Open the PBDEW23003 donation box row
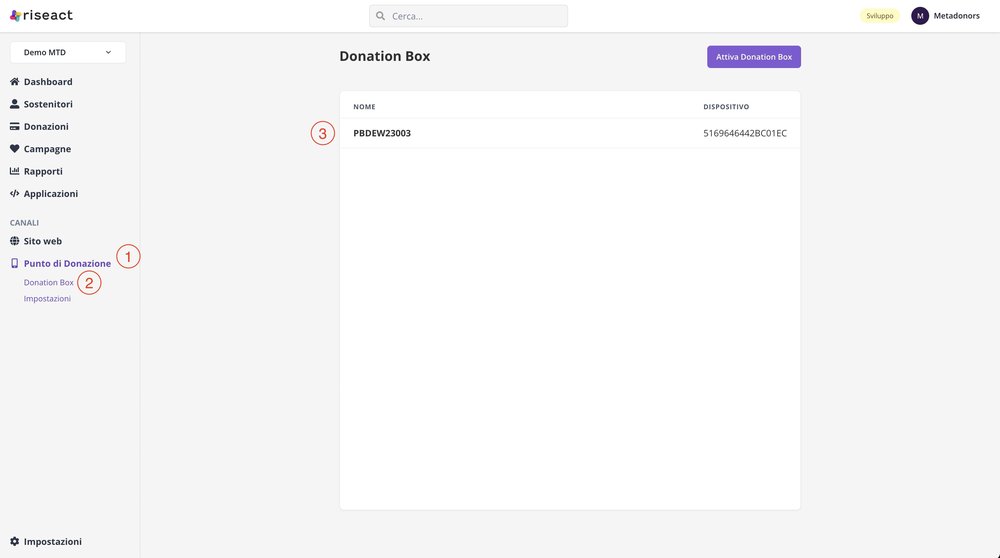Image resolution: width=1000 pixels, height=558 pixels. click(382, 133)
